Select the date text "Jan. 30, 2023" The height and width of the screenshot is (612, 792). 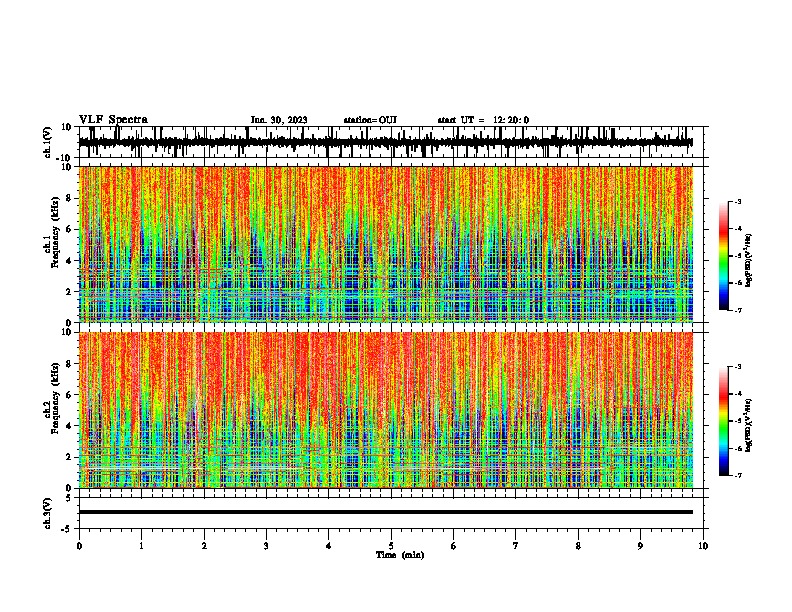[x=279, y=120]
